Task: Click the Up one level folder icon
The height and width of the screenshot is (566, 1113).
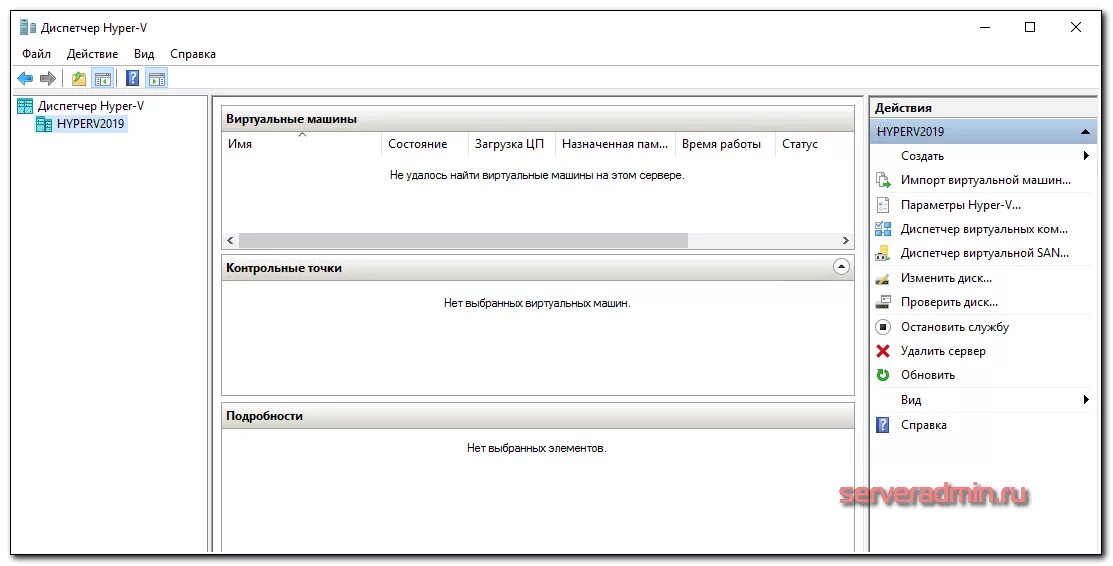Action: (79, 78)
